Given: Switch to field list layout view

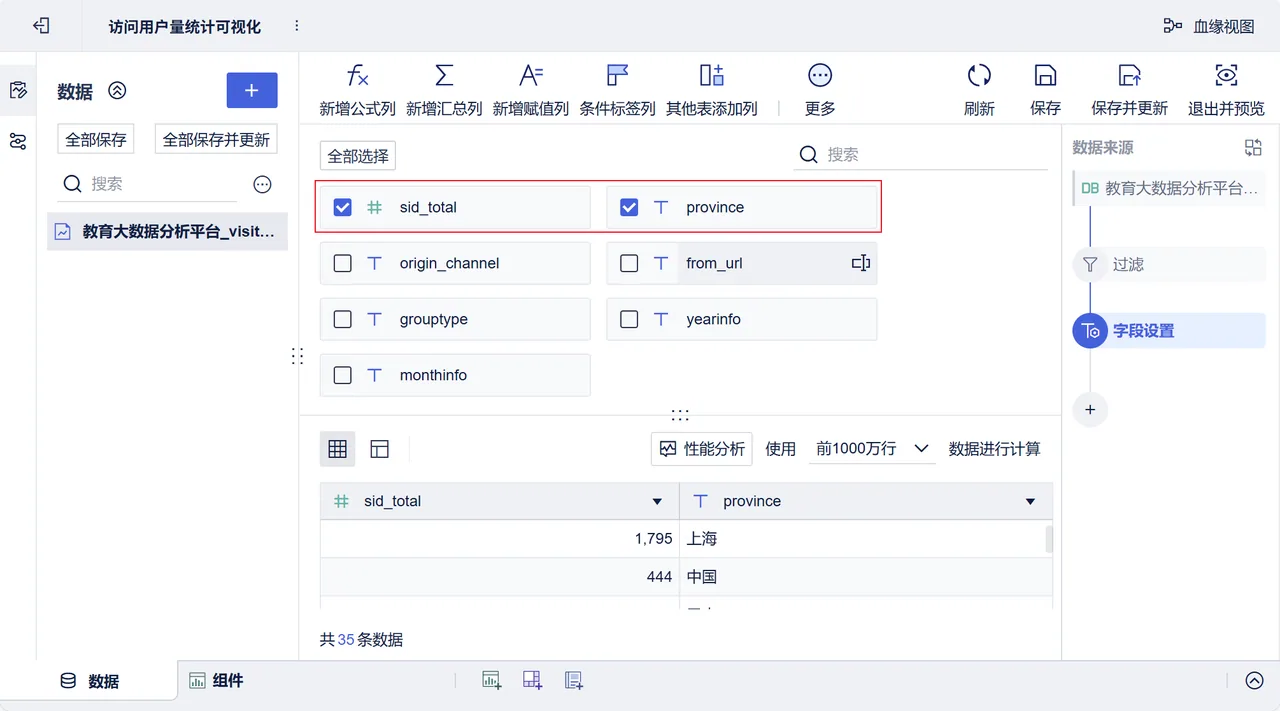Looking at the screenshot, I should pyautogui.click(x=379, y=449).
